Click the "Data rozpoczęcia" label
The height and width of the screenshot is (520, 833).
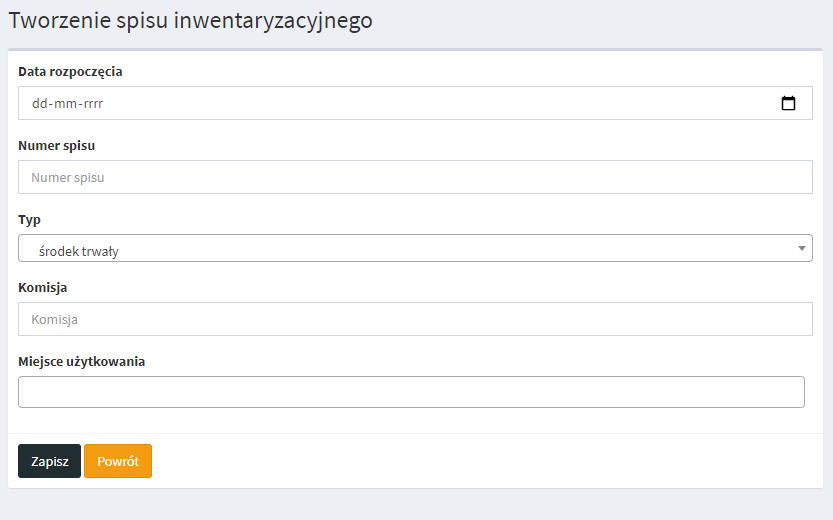tap(70, 71)
